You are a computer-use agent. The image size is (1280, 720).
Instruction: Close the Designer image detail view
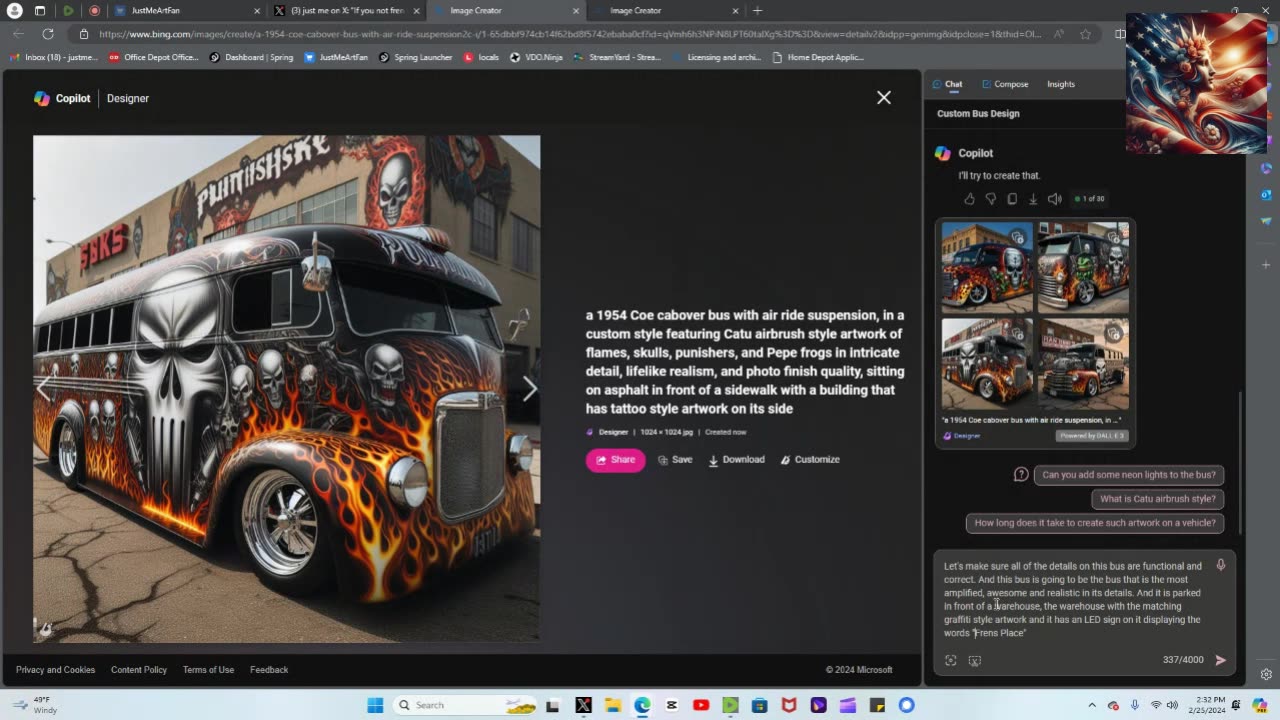pos(884,97)
